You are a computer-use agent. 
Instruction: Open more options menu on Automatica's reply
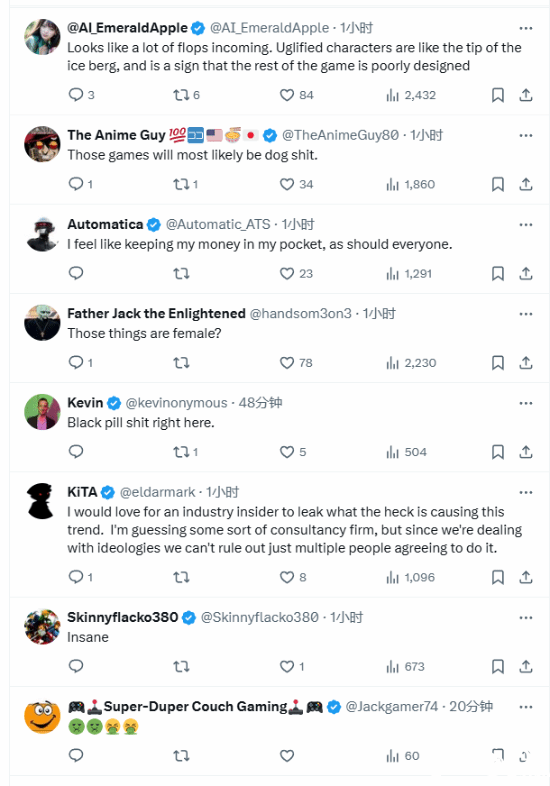525,225
